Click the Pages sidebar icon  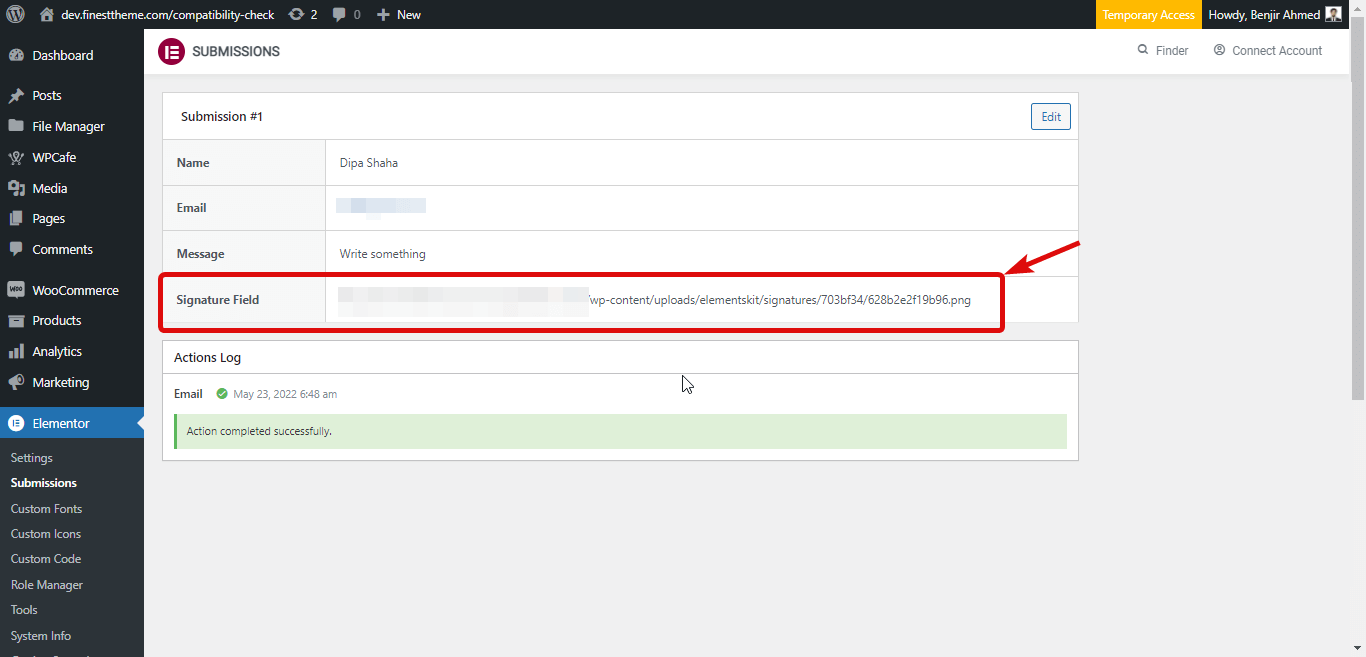[x=16, y=219]
